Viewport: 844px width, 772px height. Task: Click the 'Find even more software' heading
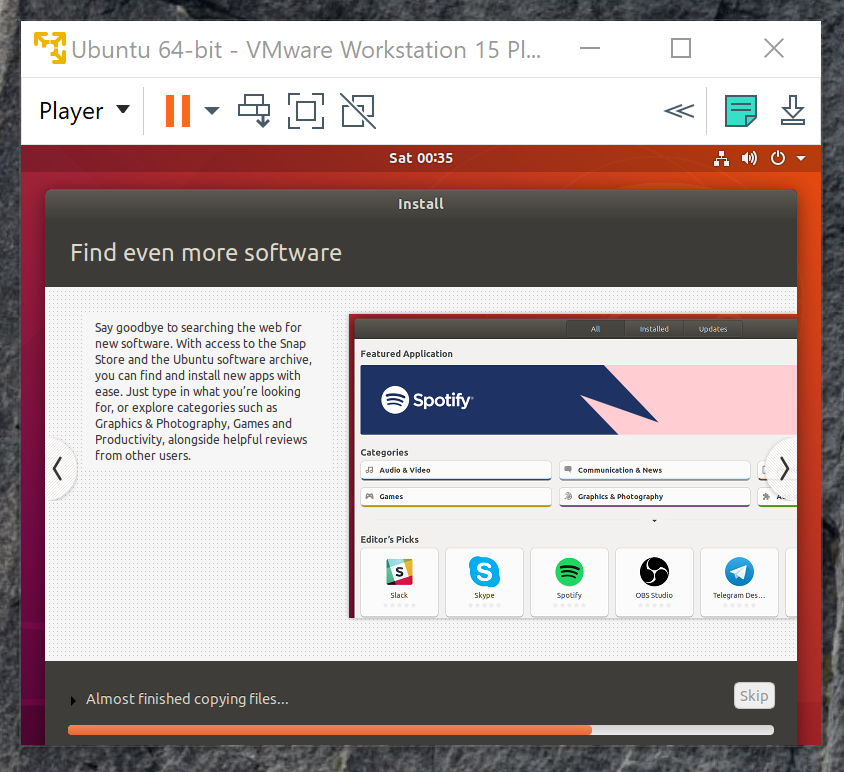click(206, 252)
